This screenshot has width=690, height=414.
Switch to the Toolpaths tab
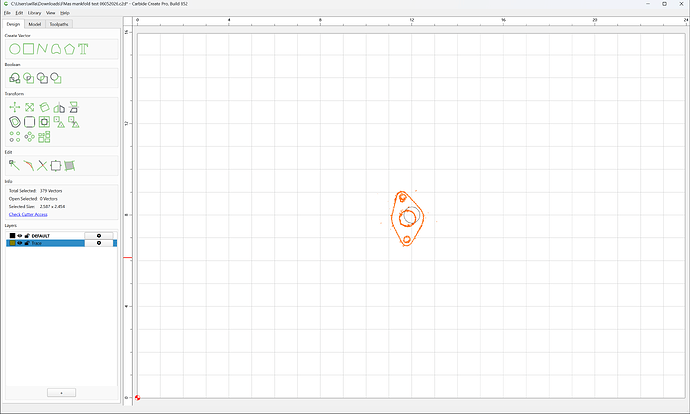point(59,24)
